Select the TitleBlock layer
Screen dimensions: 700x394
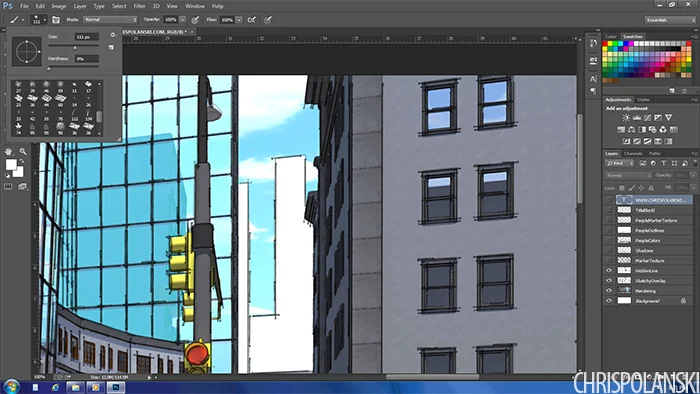click(x=654, y=210)
